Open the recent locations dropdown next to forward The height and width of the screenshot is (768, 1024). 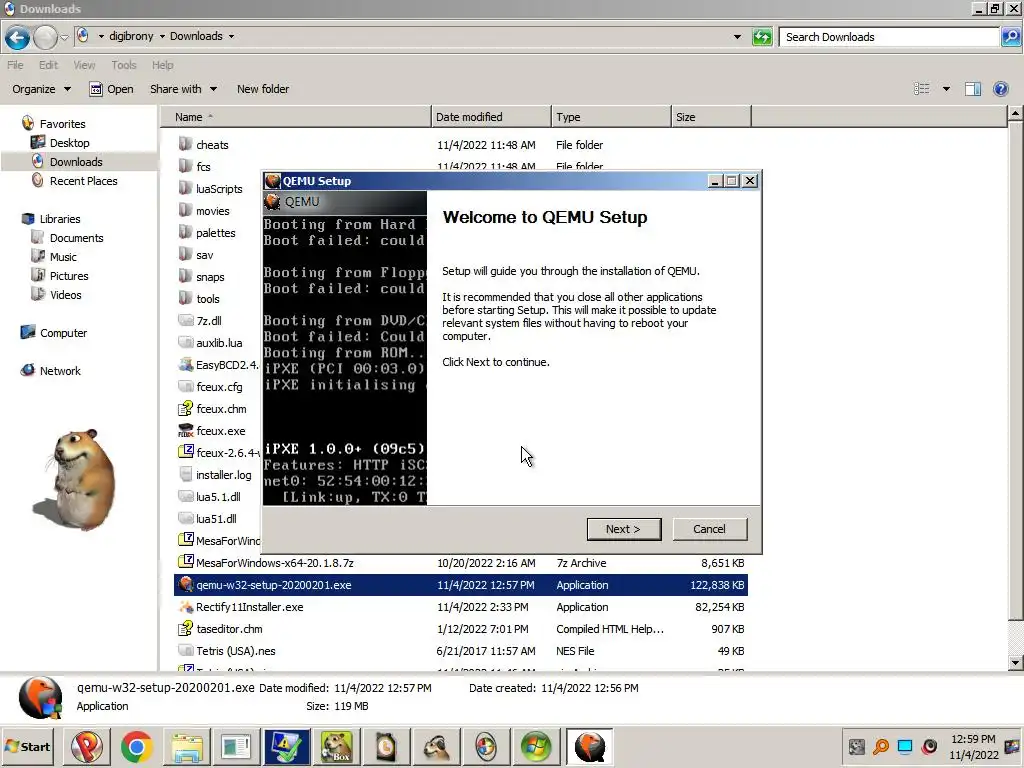65,37
